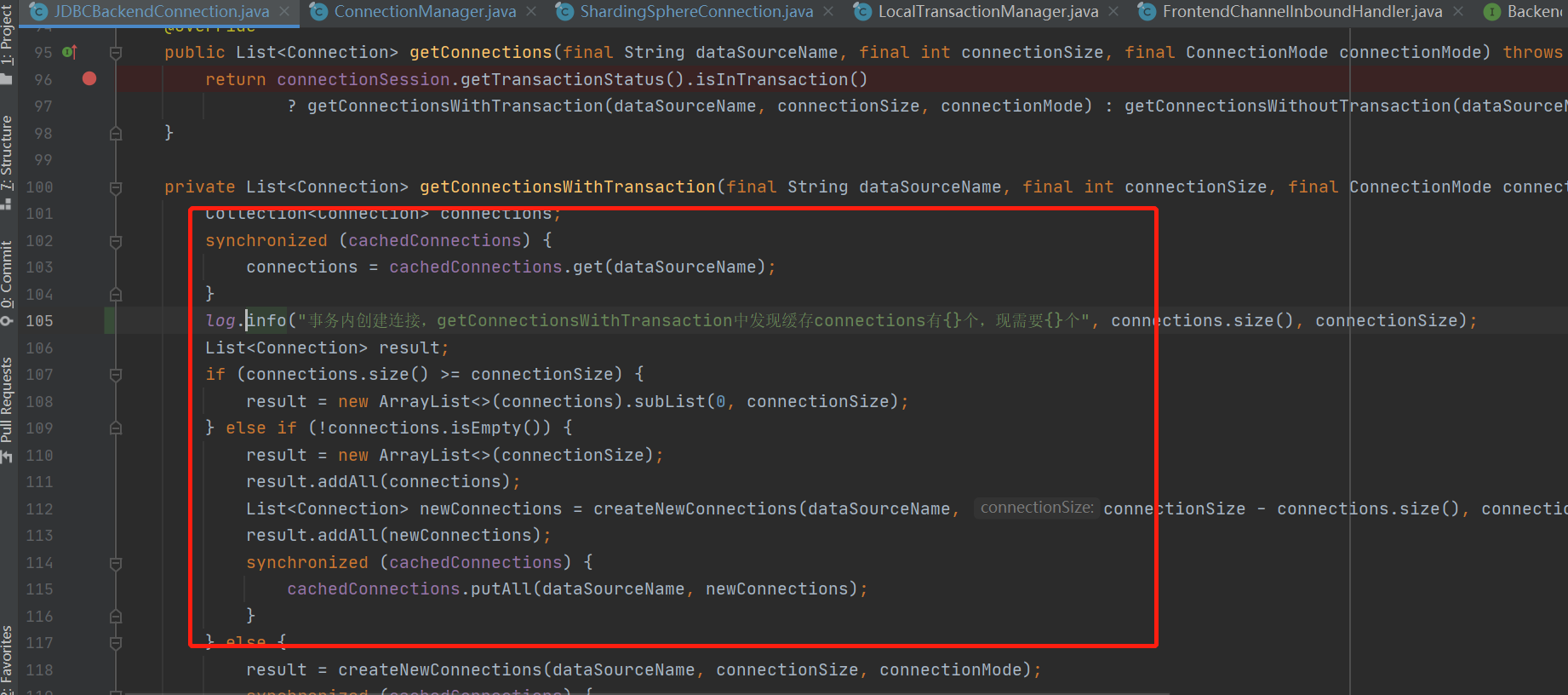Click the Pull Requests tool window icon

(x=7, y=457)
